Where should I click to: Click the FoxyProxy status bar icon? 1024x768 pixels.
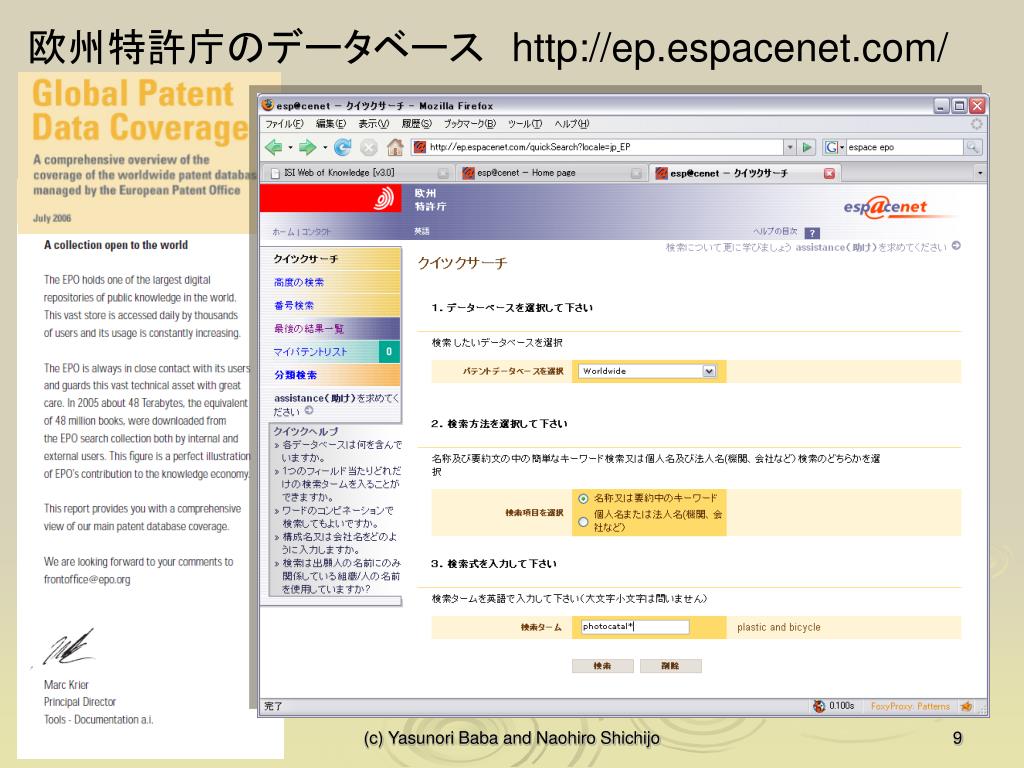click(x=967, y=706)
